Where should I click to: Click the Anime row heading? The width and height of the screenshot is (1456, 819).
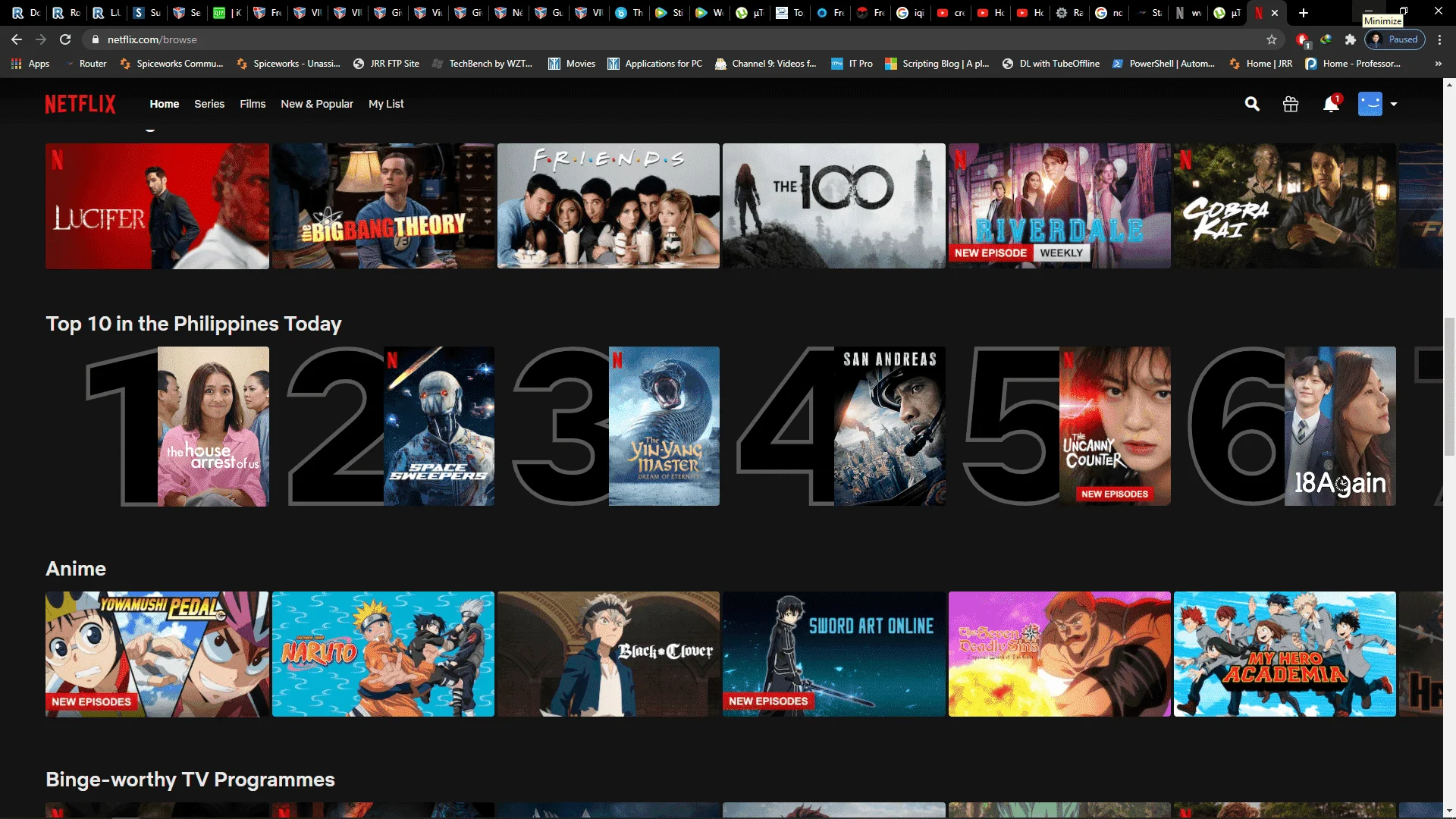[76, 569]
